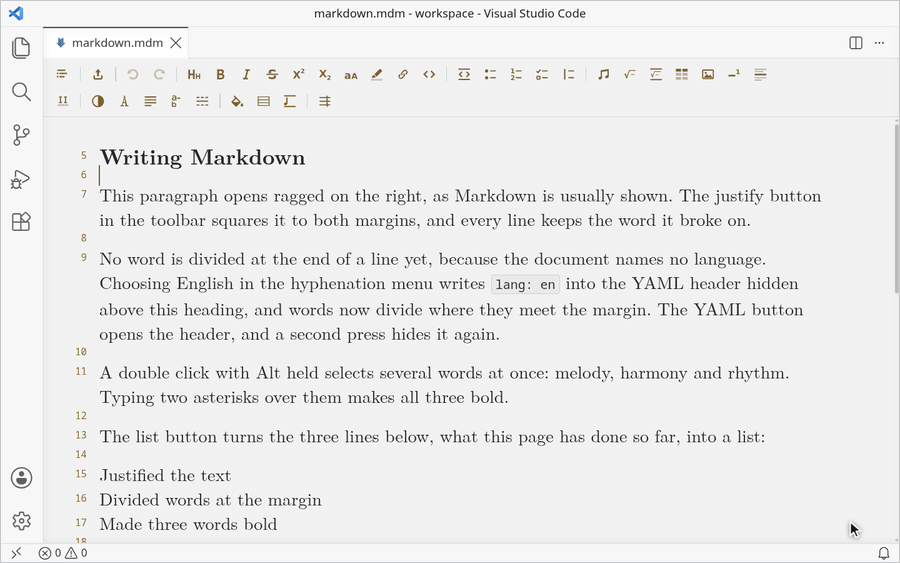
Task: Open the Explorer view in the activity bar
Action: coord(21,48)
